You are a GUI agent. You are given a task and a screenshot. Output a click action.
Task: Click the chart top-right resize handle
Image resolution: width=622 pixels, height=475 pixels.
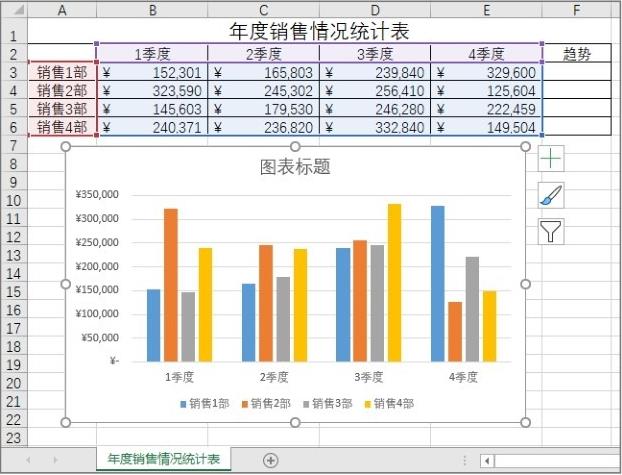[x=525, y=147]
